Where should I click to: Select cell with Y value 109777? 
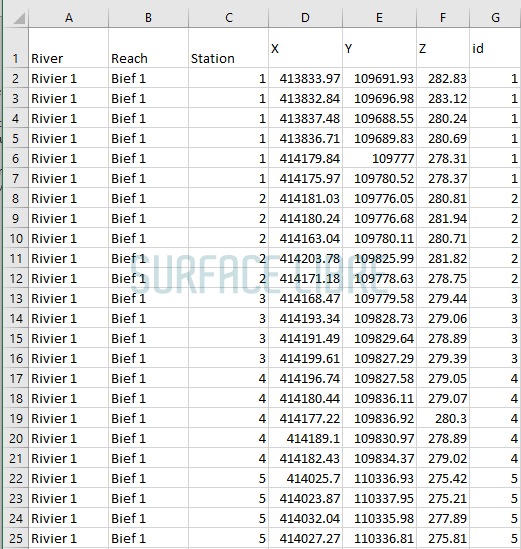[380, 158]
